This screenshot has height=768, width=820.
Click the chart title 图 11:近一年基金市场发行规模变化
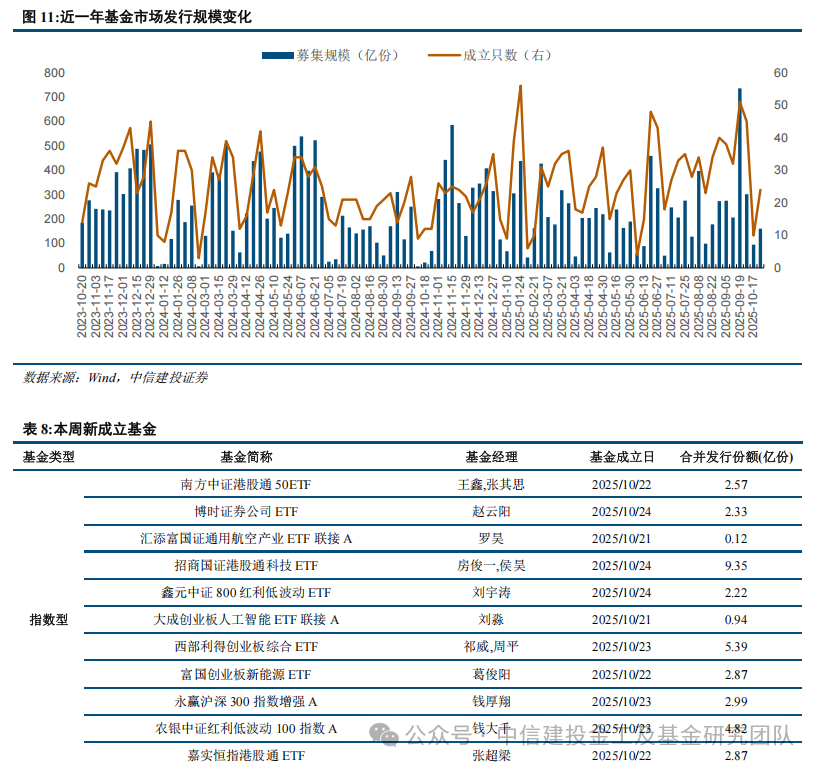[x=137, y=17]
